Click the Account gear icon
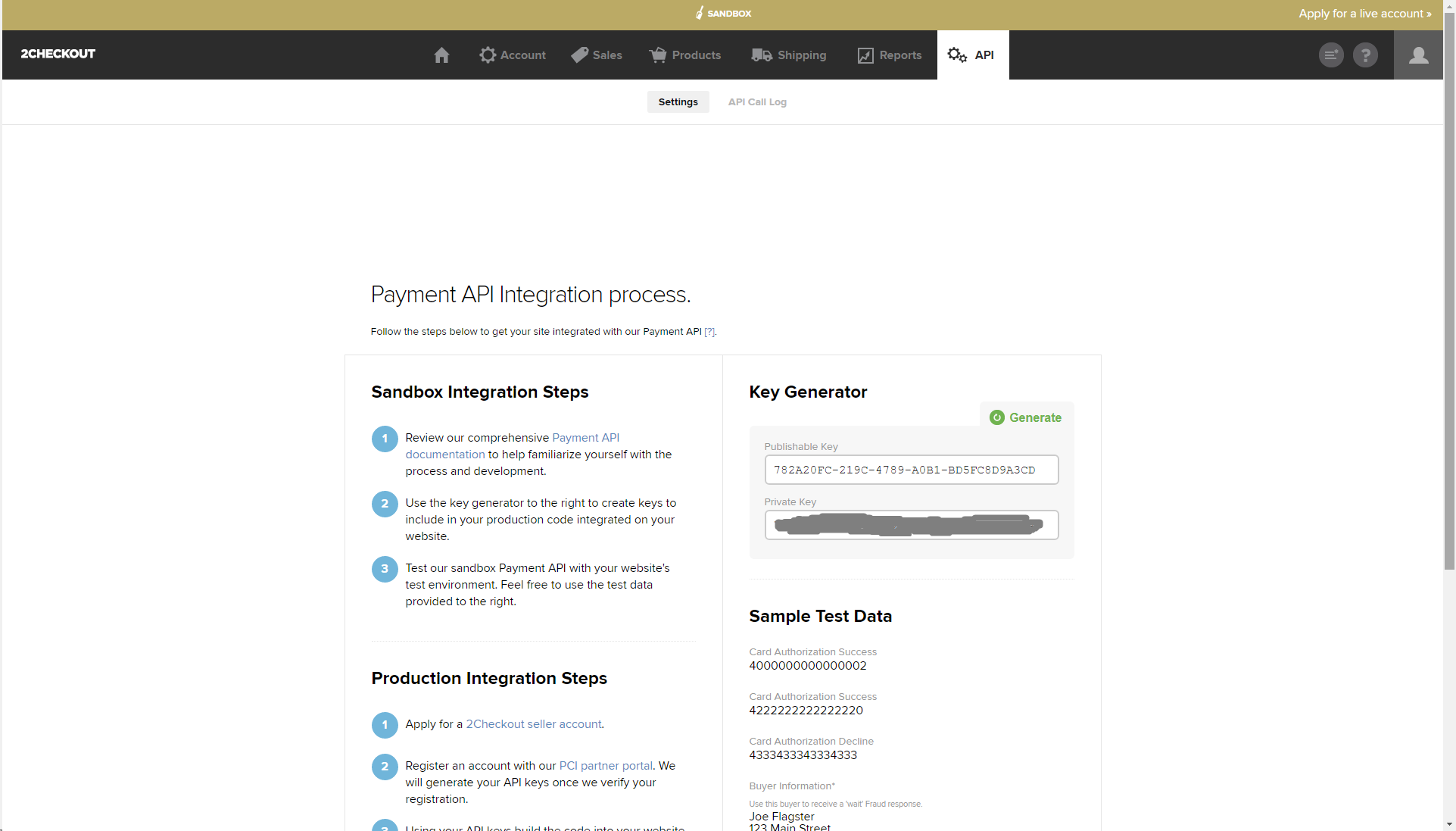 tap(488, 55)
